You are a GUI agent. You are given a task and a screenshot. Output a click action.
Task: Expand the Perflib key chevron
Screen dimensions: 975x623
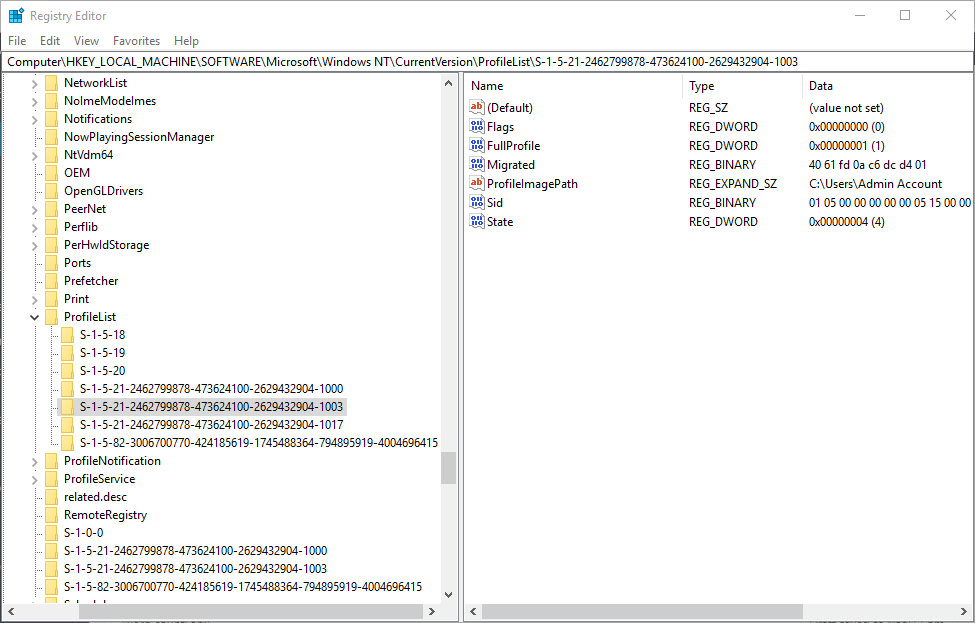point(35,228)
